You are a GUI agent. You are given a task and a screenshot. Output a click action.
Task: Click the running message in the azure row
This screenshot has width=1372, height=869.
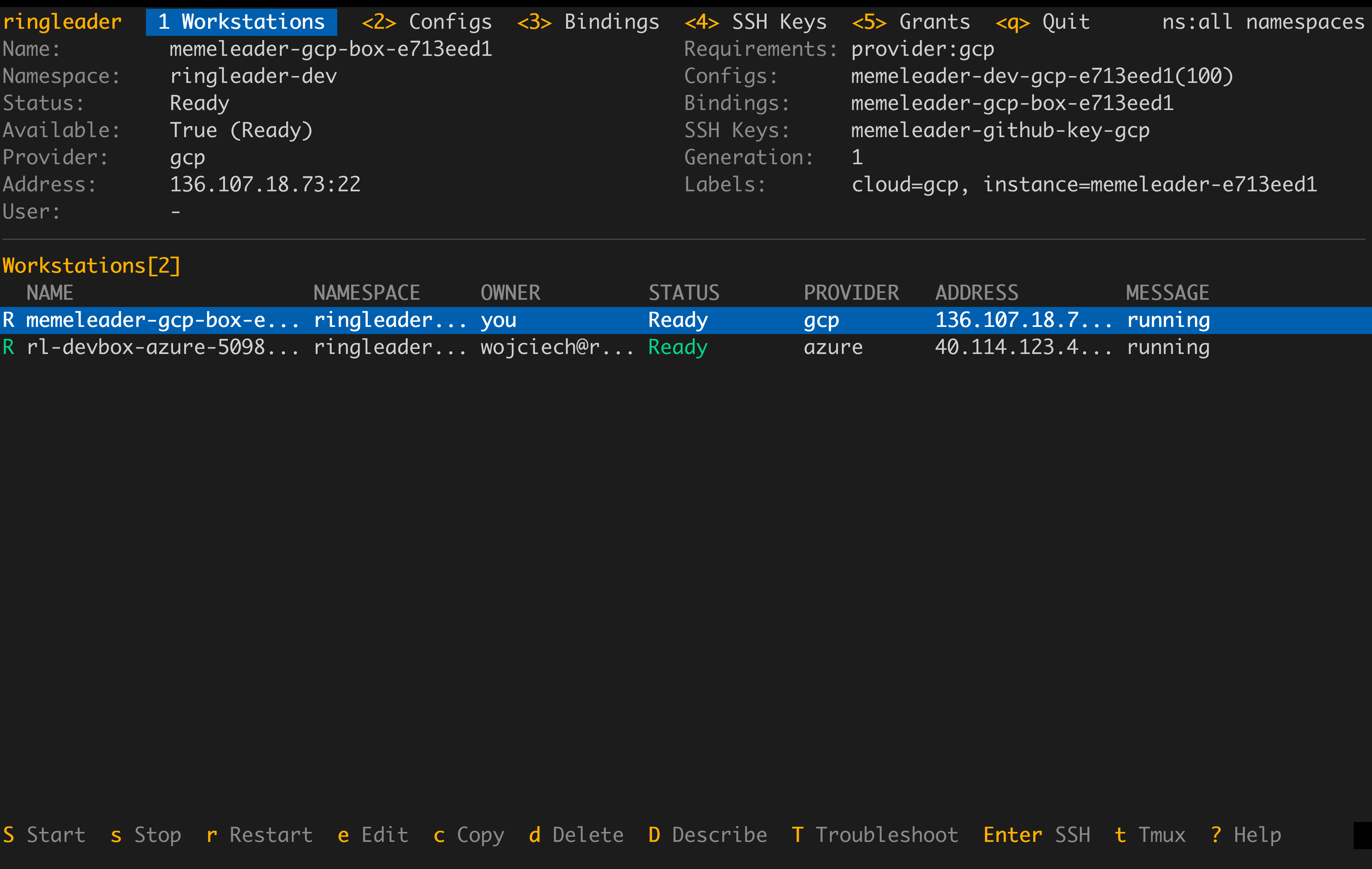pos(1168,347)
